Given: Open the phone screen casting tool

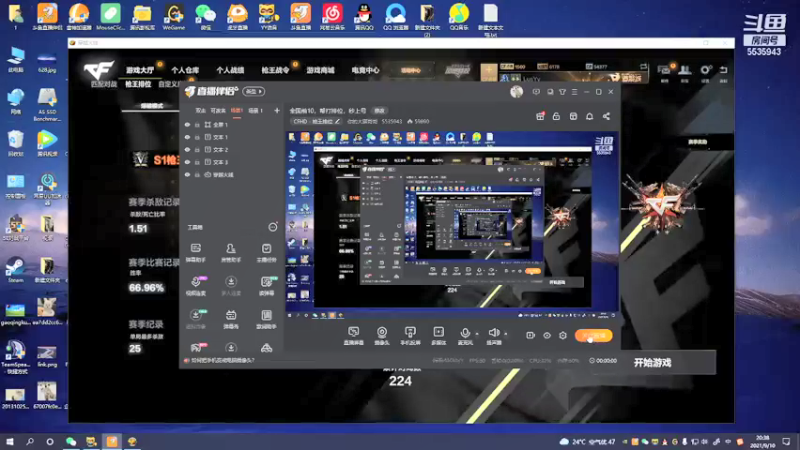Looking at the screenshot, I should pyautogui.click(x=410, y=336).
